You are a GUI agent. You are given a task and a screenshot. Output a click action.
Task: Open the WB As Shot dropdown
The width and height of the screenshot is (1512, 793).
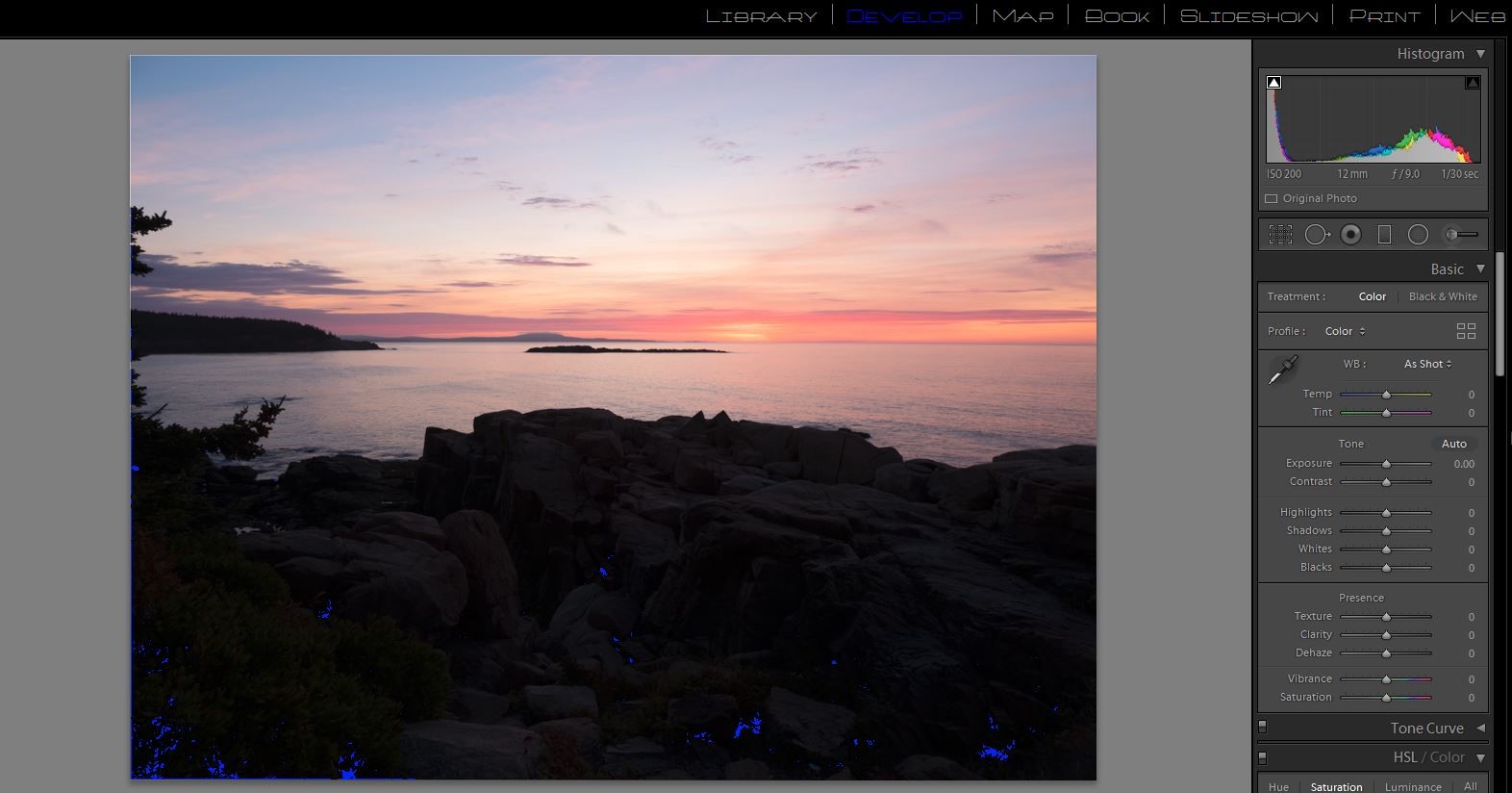tap(1427, 364)
